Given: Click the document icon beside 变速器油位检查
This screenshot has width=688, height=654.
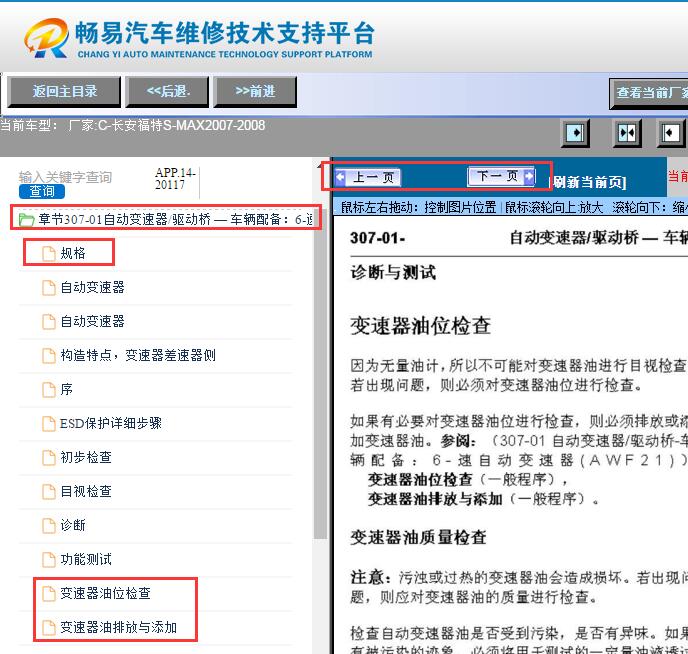Looking at the screenshot, I should click(49, 593).
